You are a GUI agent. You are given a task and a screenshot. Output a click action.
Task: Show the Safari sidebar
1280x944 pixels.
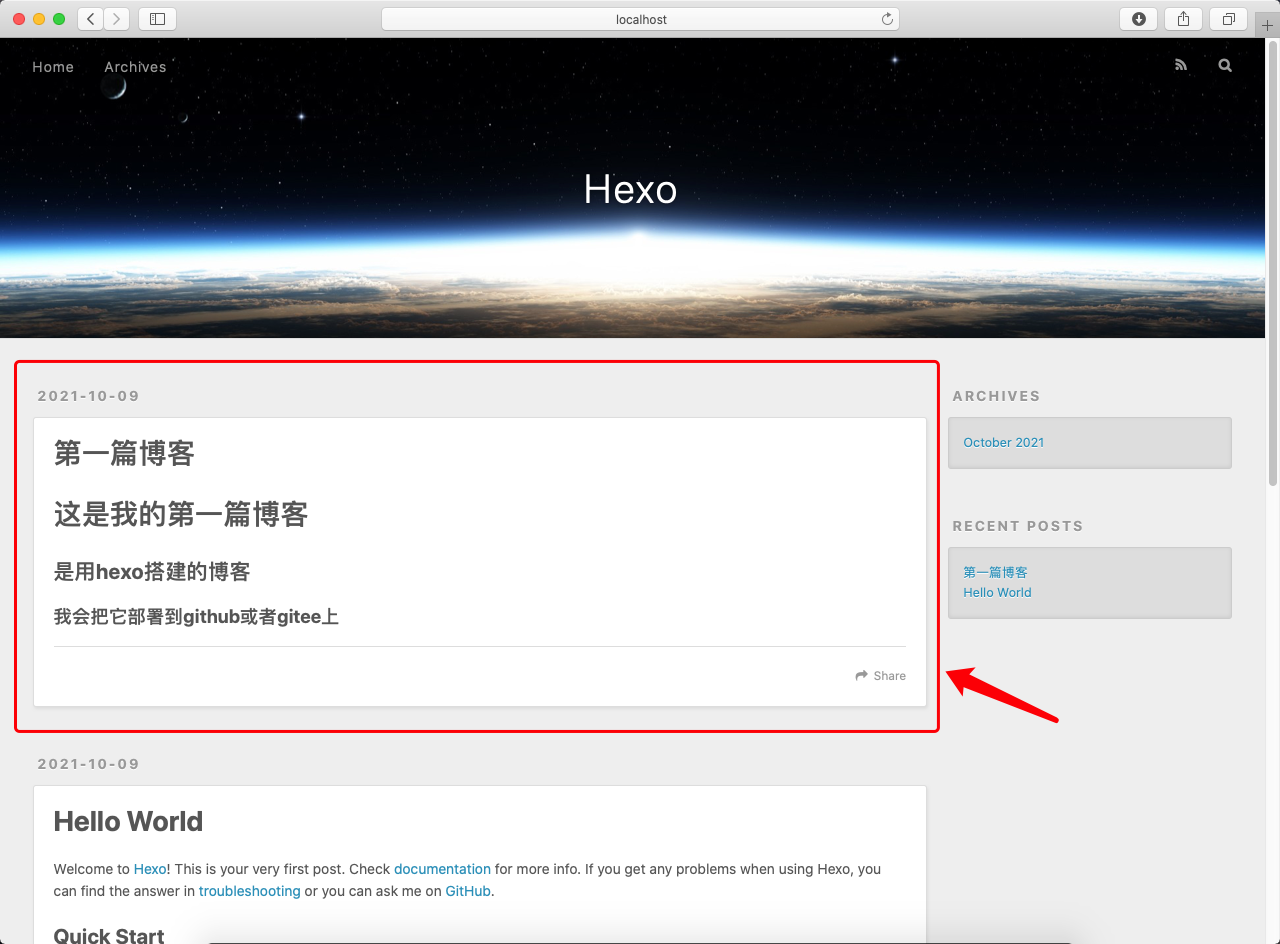[157, 19]
